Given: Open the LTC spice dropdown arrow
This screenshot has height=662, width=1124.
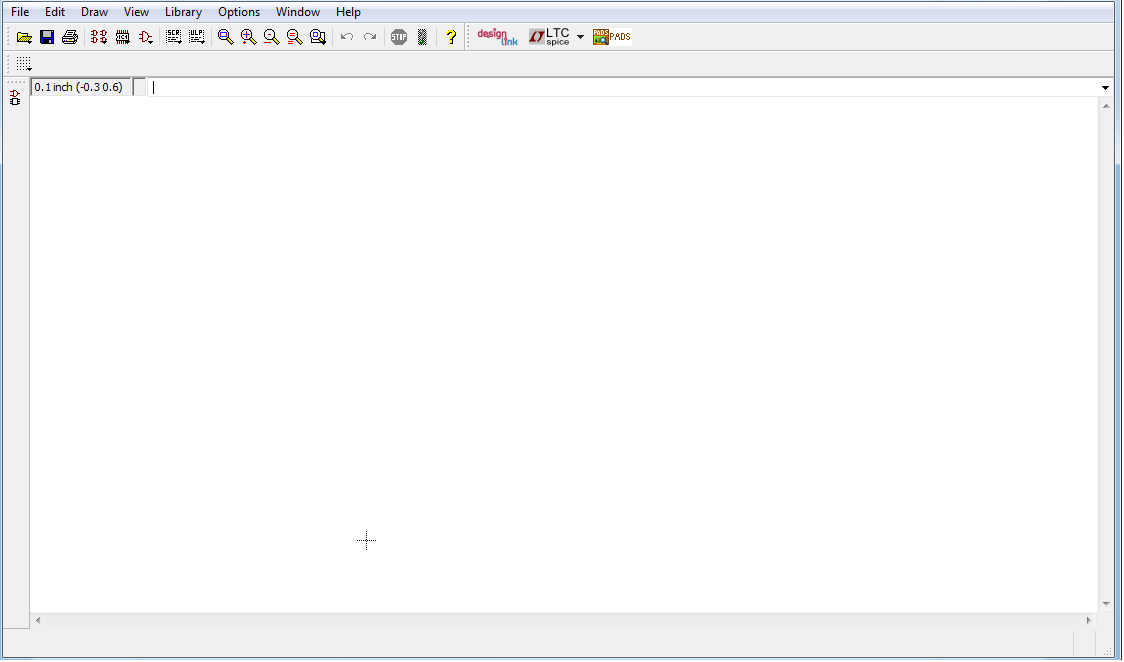Looking at the screenshot, I should coord(580,36).
